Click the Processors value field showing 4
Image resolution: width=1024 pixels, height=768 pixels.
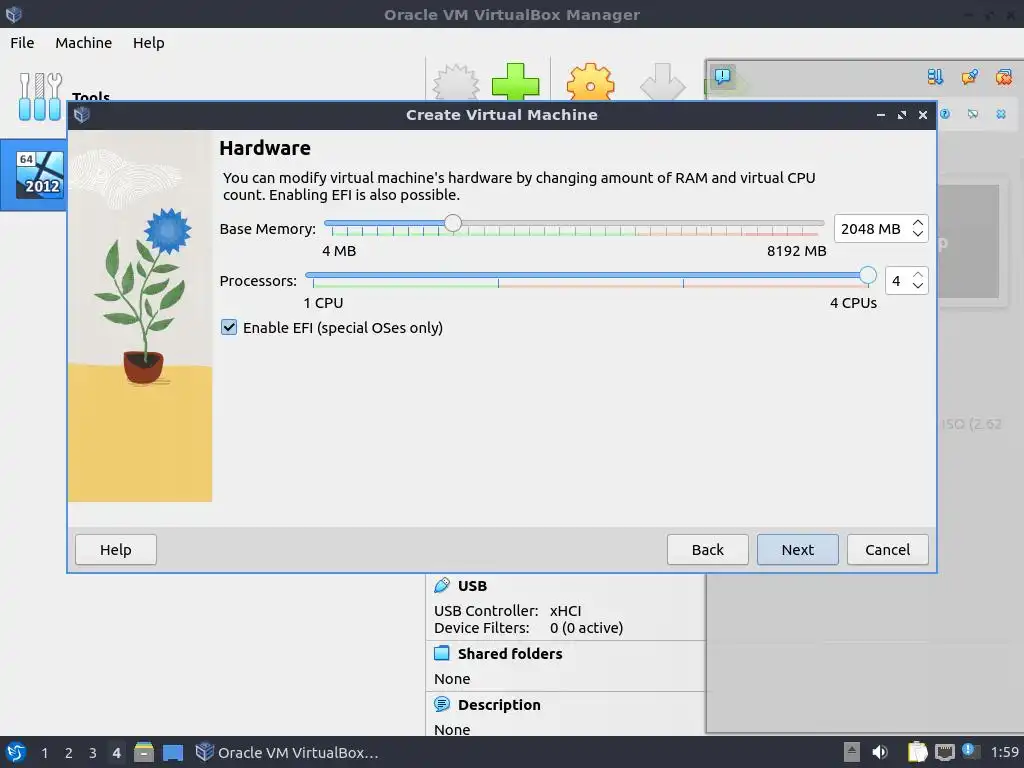click(x=898, y=281)
